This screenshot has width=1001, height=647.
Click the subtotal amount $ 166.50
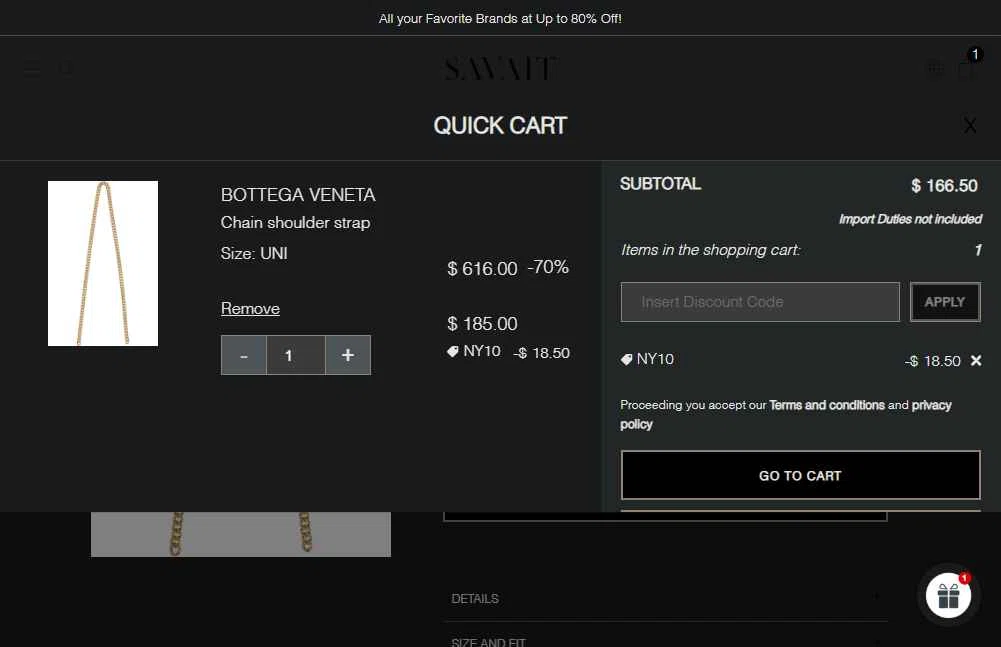click(944, 186)
